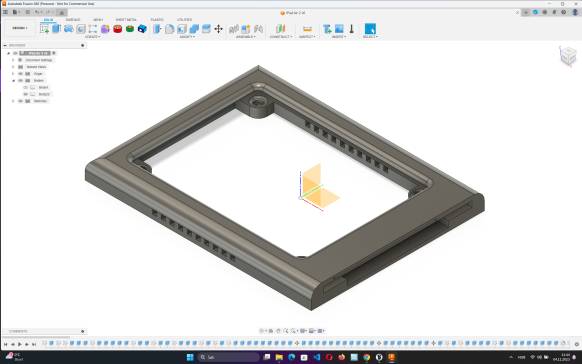Show the hidden first body under Bodies

point(26,88)
